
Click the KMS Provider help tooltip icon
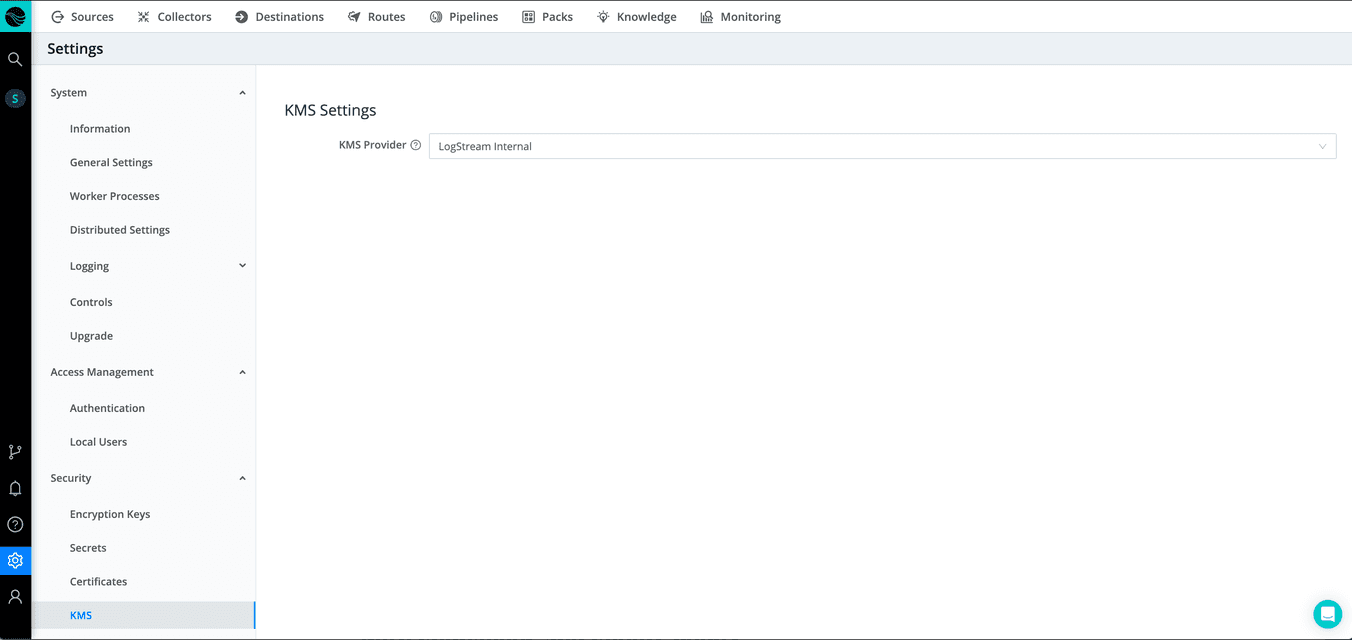coord(416,145)
